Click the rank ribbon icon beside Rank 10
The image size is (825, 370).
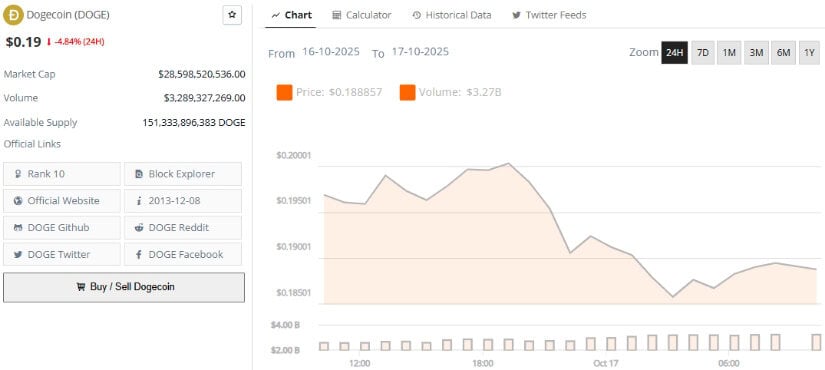pos(18,174)
